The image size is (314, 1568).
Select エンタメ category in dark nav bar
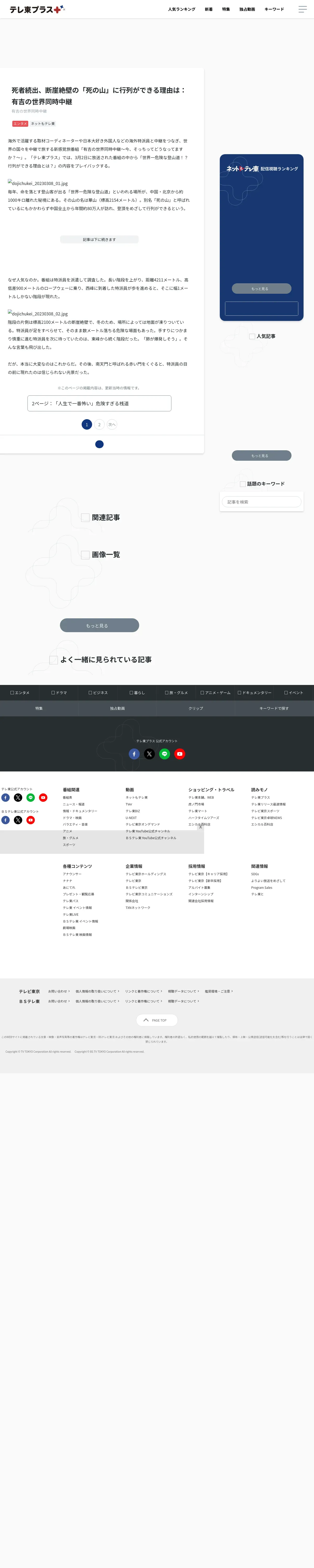pyautogui.click(x=20, y=693)
